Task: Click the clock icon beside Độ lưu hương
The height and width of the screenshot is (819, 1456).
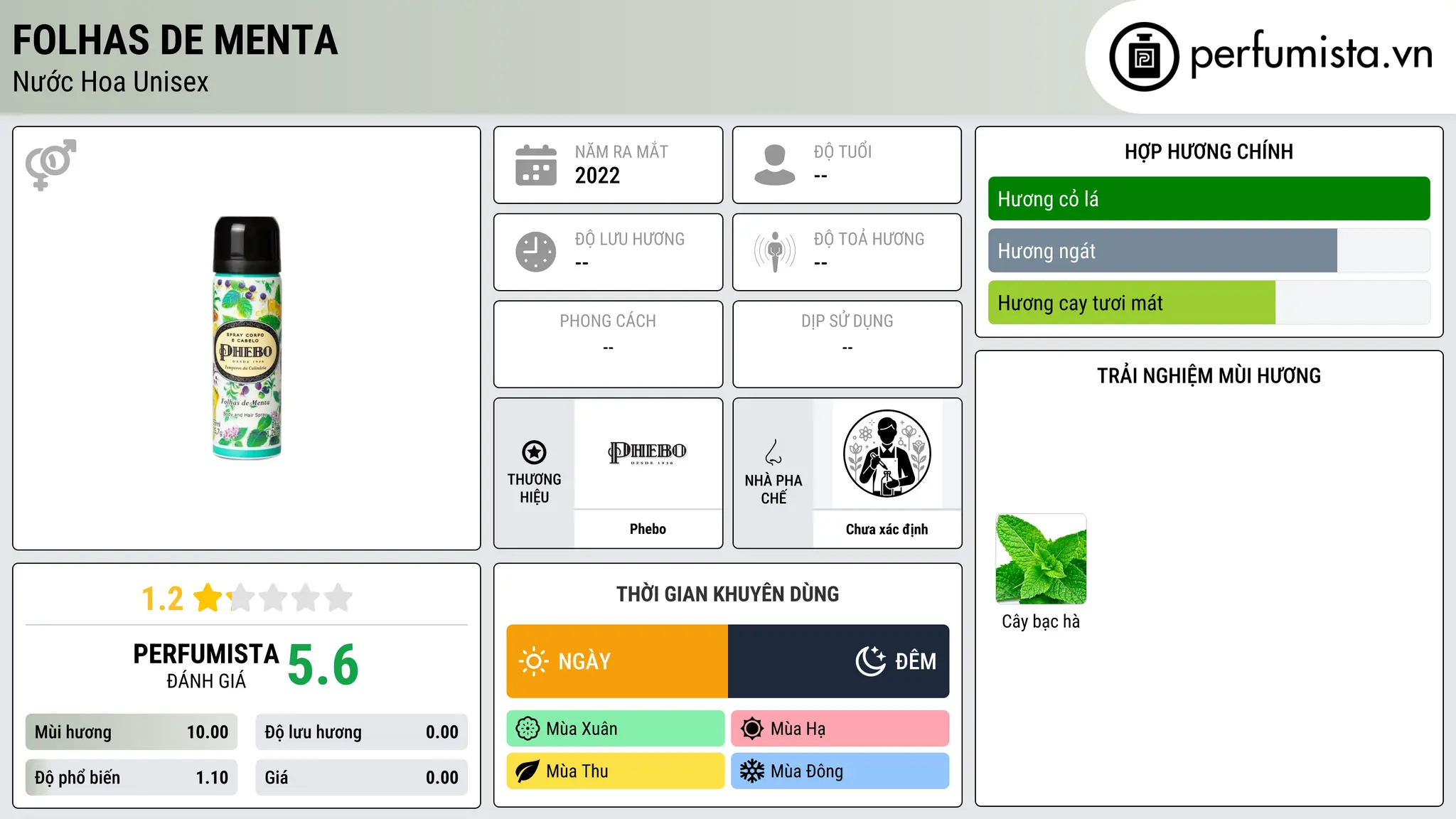Action: [x=536, y=252]
